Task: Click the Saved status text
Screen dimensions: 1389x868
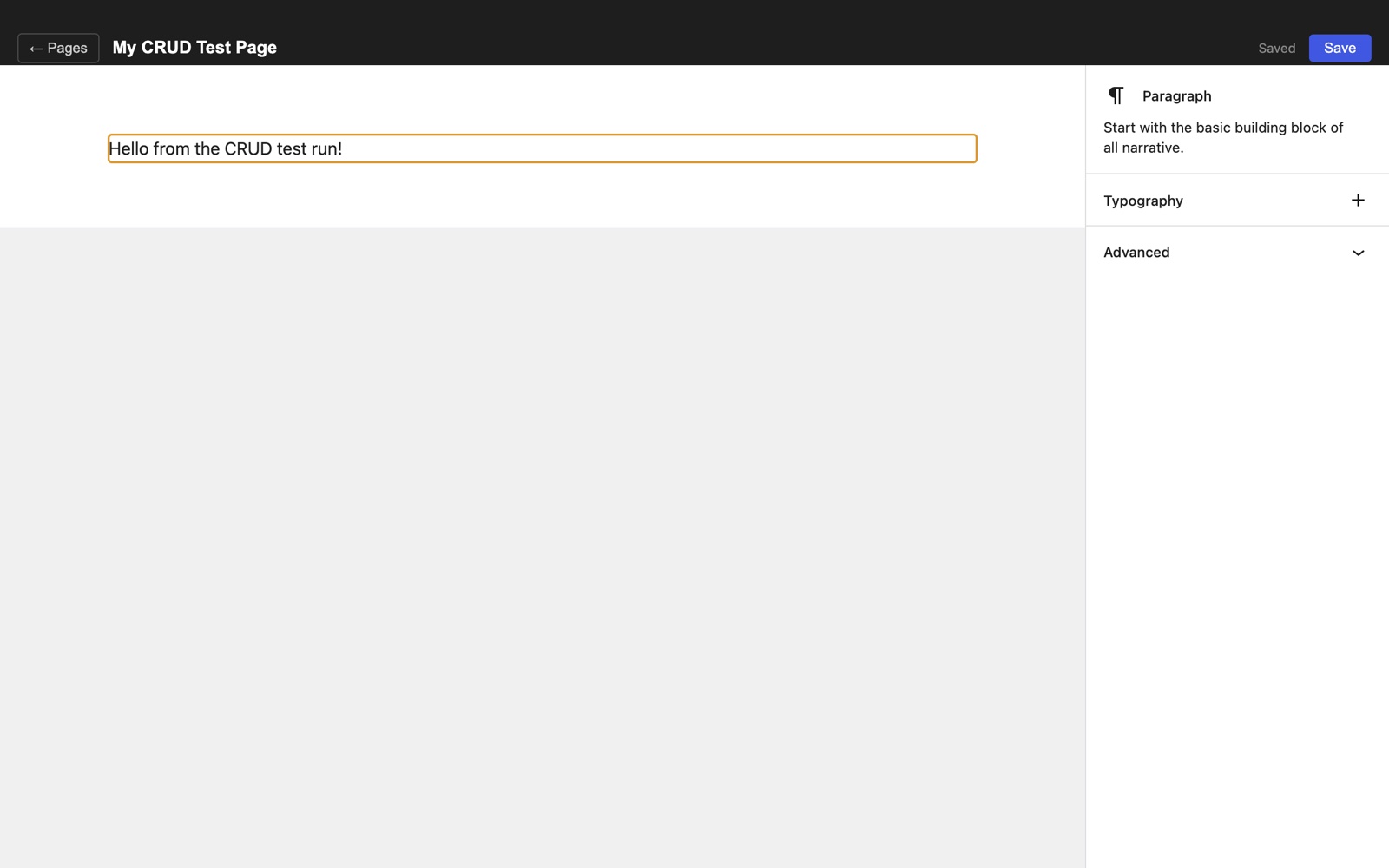Action: point(1276,49)
